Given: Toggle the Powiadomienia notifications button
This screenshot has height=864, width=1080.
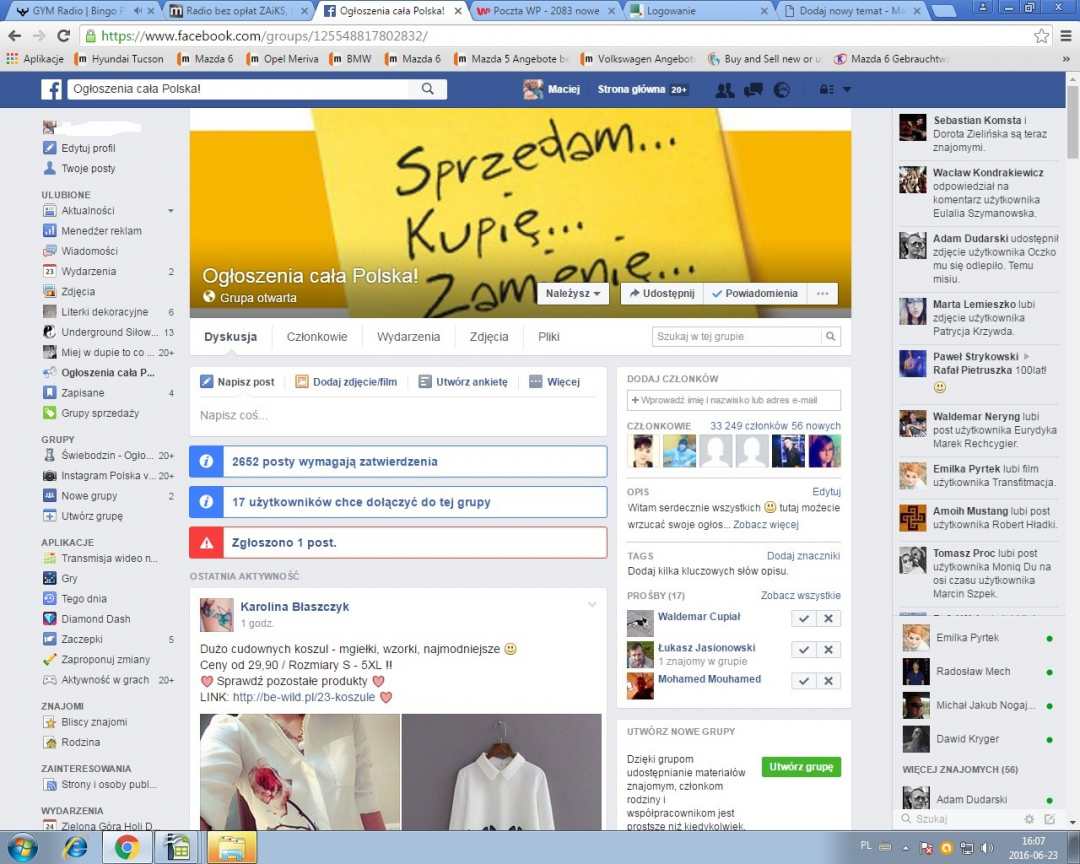Looking at the screenshot, I should pos(754,294).
